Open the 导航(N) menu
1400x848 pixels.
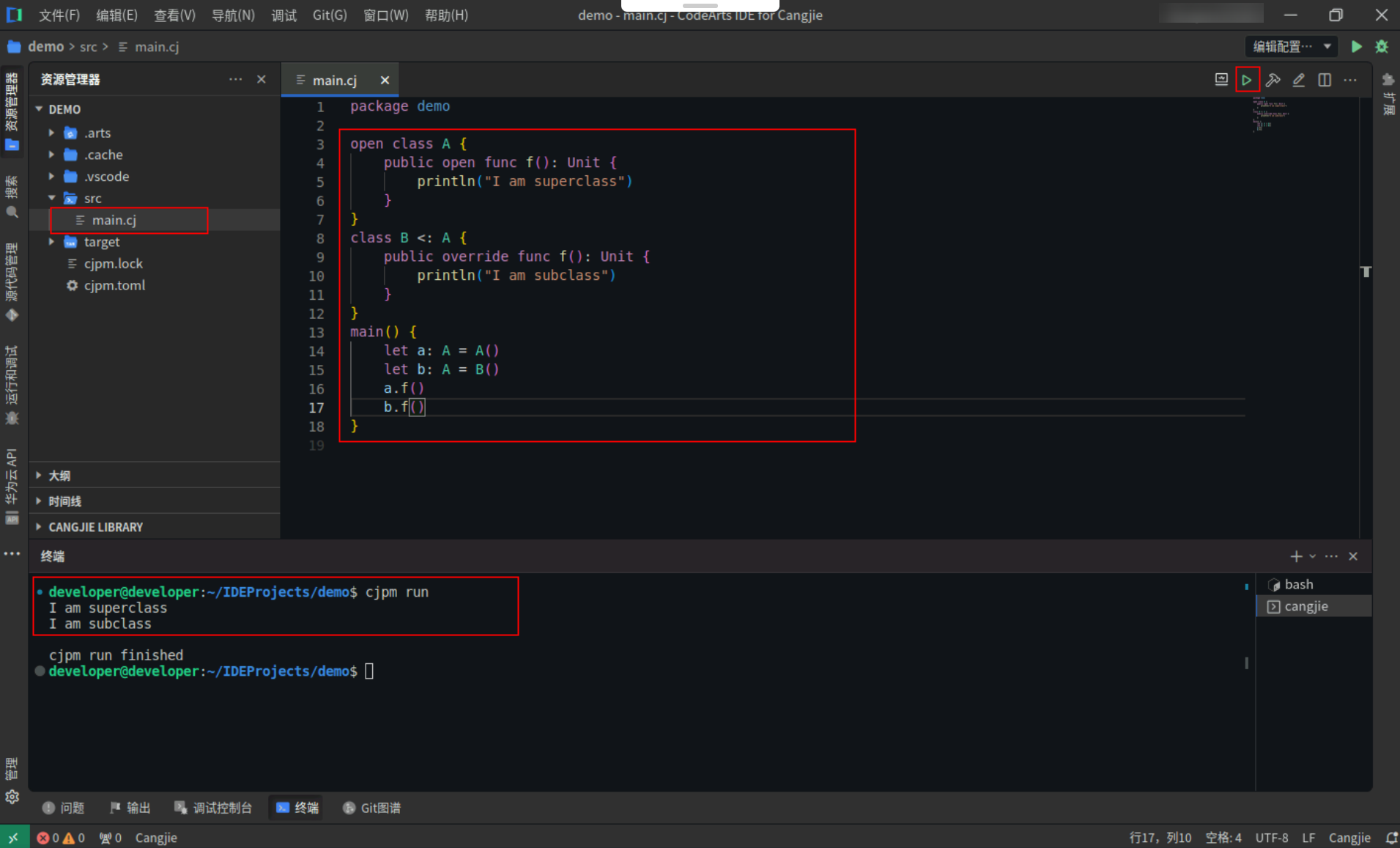pyautogui.click(x=233, y=15)
